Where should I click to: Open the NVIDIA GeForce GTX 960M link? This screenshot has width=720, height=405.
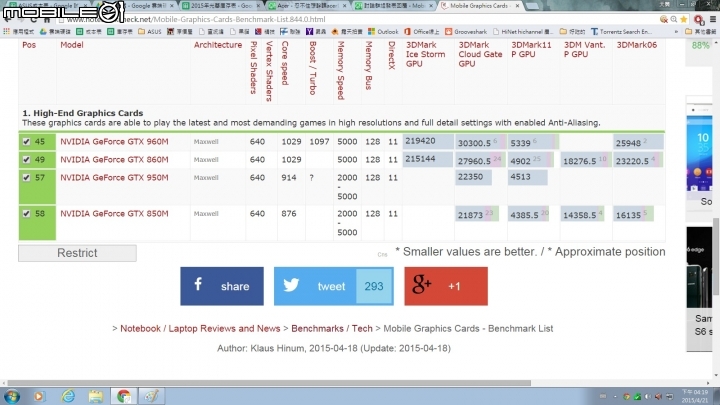tap(114, 141)
